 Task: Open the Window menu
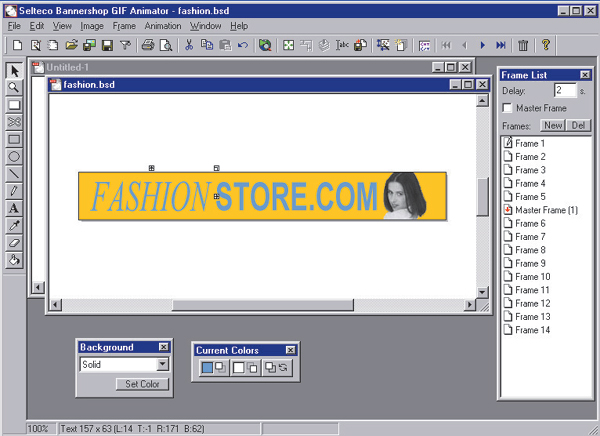[205, 26]
